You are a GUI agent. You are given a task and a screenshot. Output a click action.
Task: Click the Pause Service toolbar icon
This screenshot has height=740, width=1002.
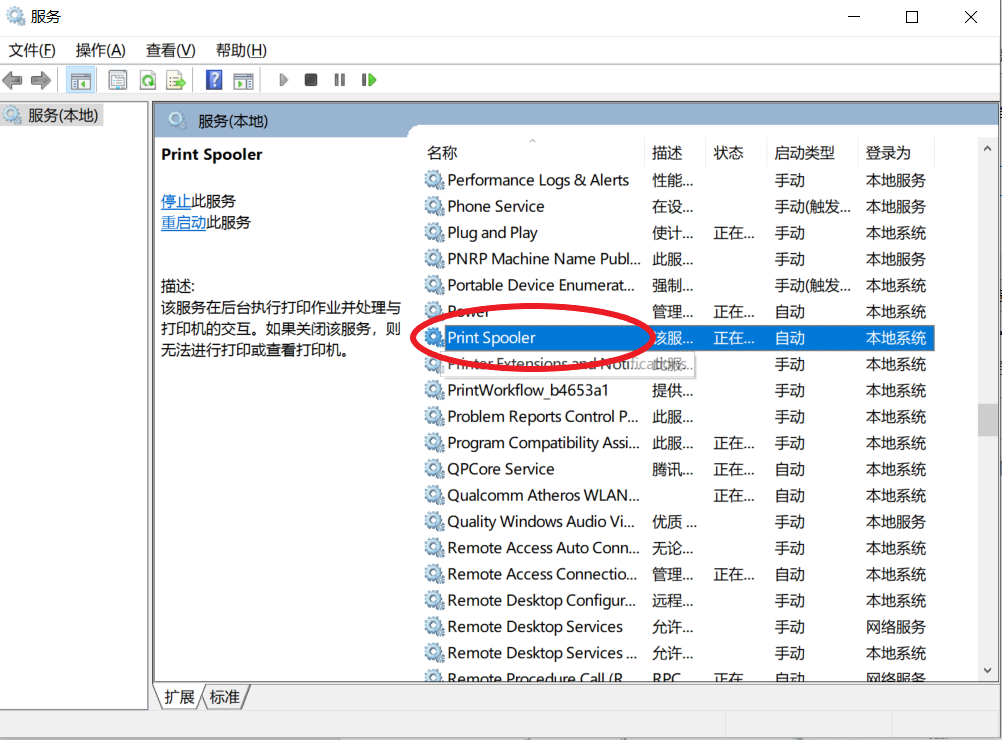340,80
